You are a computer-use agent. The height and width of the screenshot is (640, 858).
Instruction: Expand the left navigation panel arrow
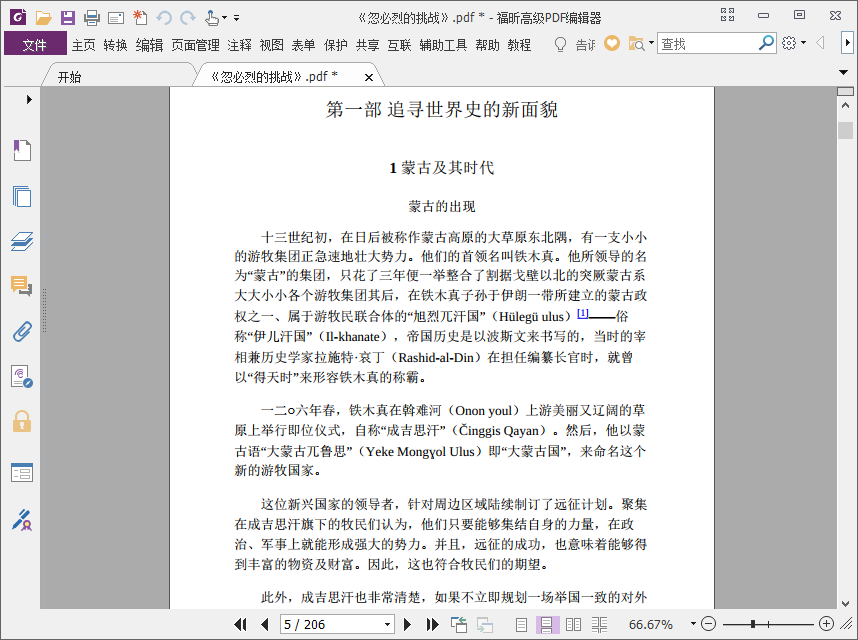tap(29, 100)
